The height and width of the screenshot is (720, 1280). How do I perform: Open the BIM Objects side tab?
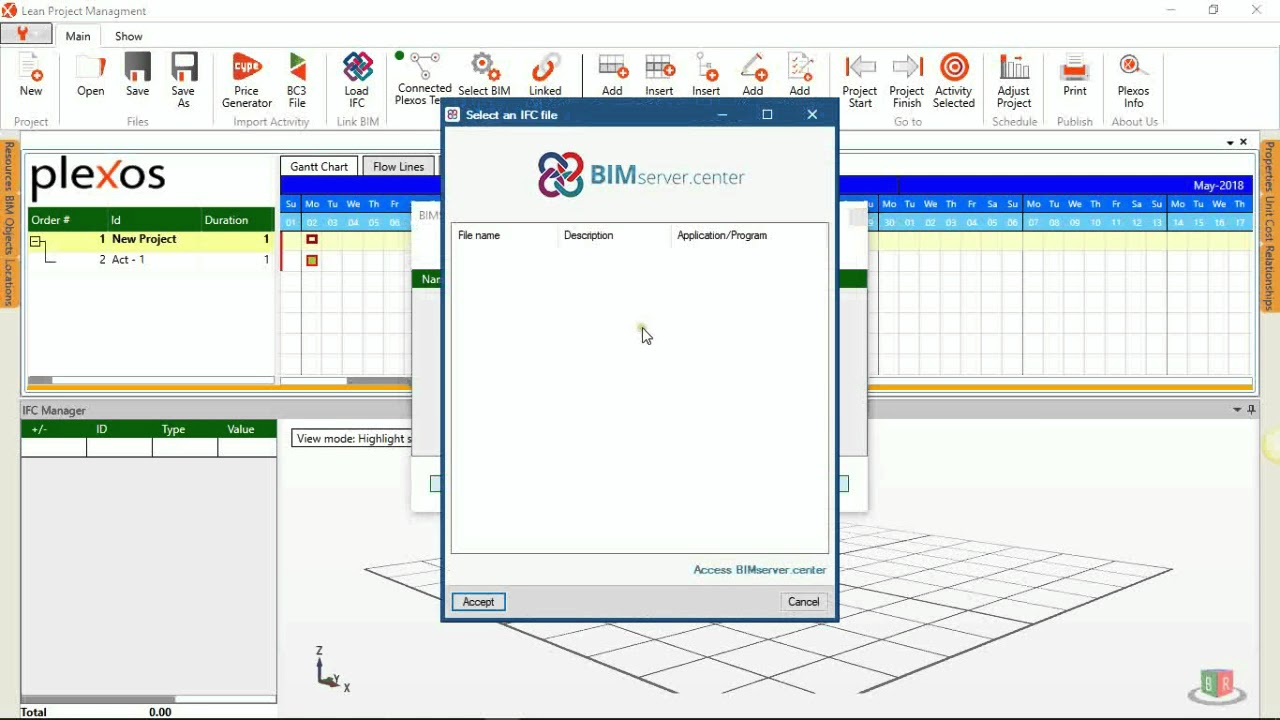(x=8, y=226)
